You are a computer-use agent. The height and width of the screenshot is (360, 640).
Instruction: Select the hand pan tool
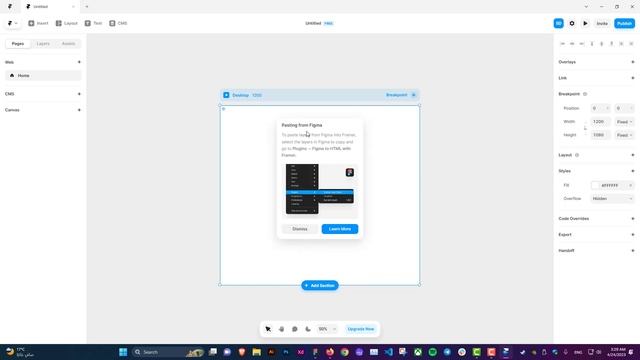(x=282, y=329)
